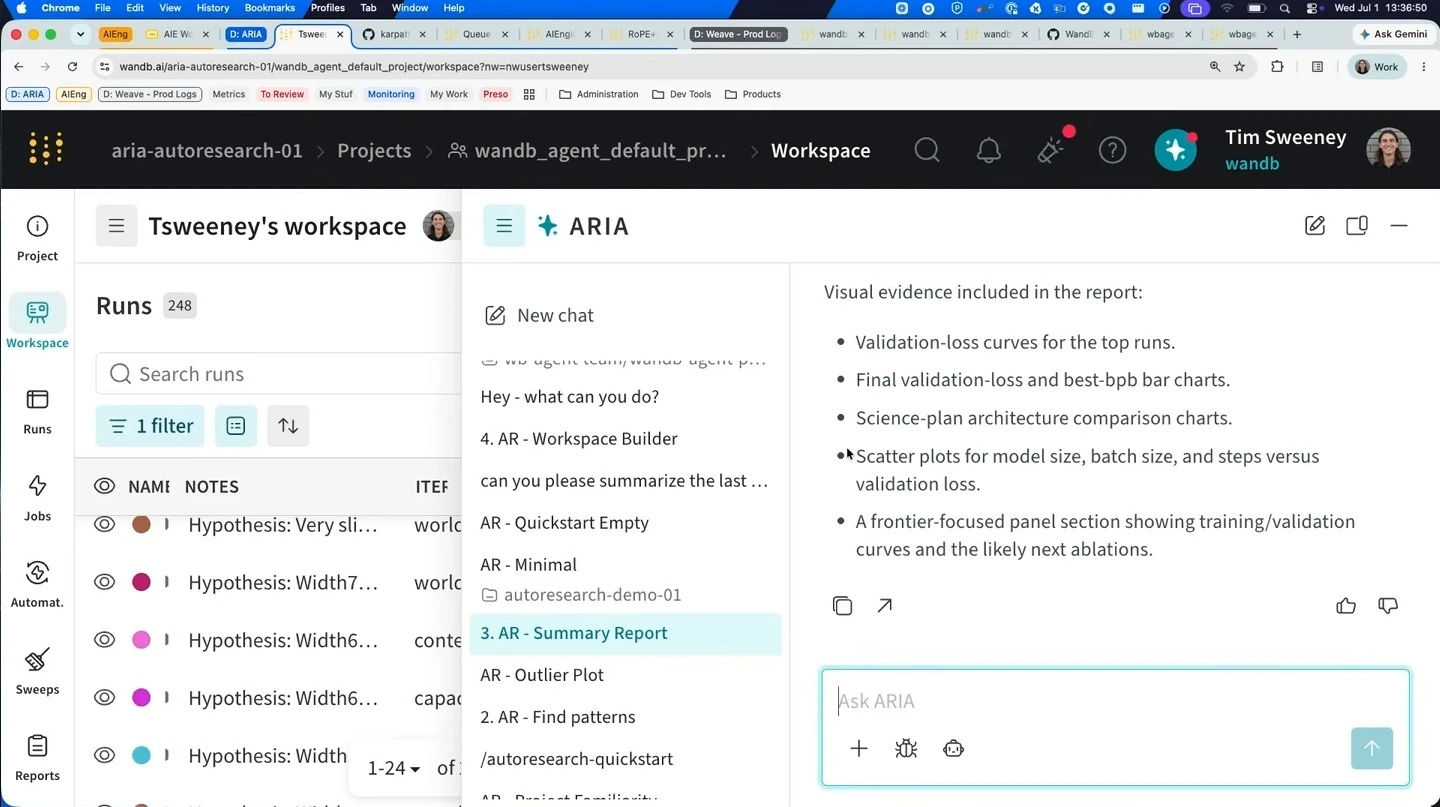
Task: Open the notifications bell
Action: coord(989,150)
